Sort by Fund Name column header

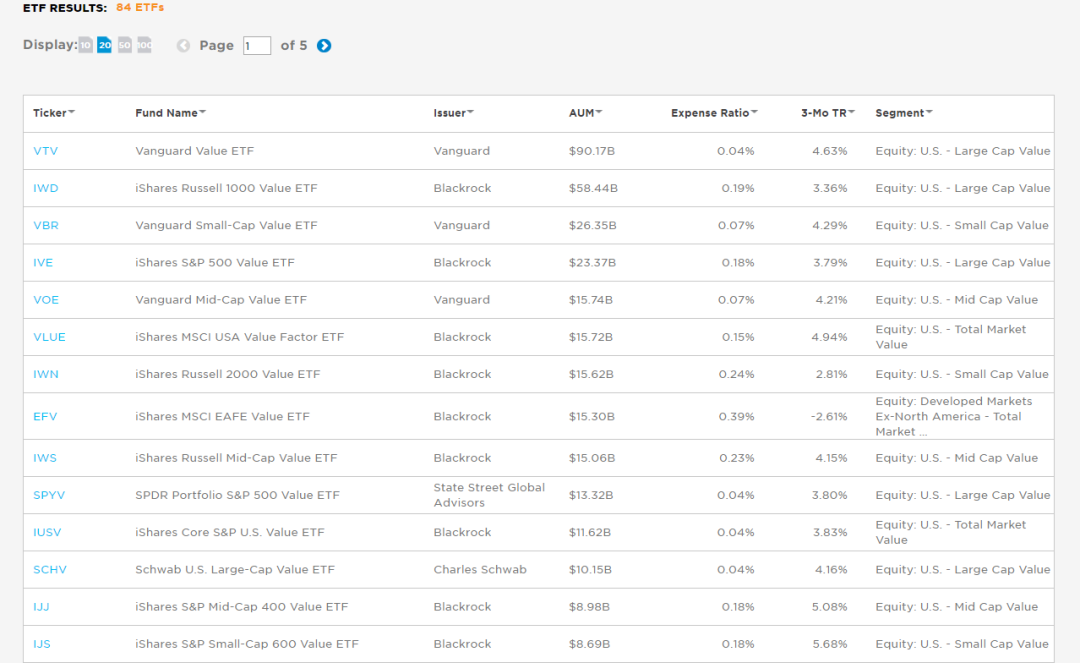pos(171,113)
